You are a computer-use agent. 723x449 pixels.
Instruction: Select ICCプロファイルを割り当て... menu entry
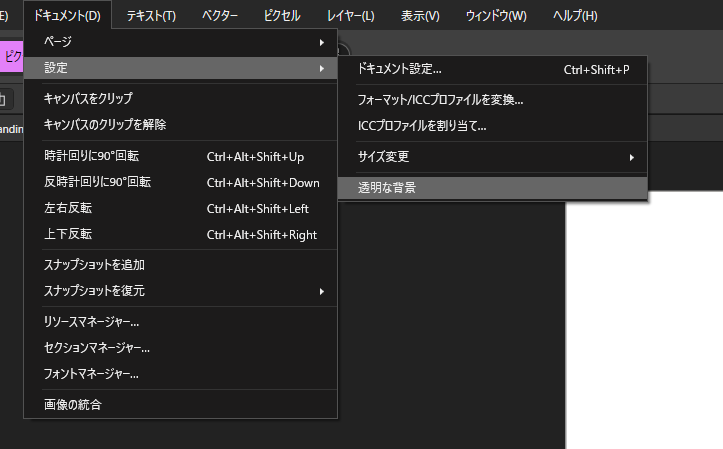pyautogui.click(x=422, y=126)
